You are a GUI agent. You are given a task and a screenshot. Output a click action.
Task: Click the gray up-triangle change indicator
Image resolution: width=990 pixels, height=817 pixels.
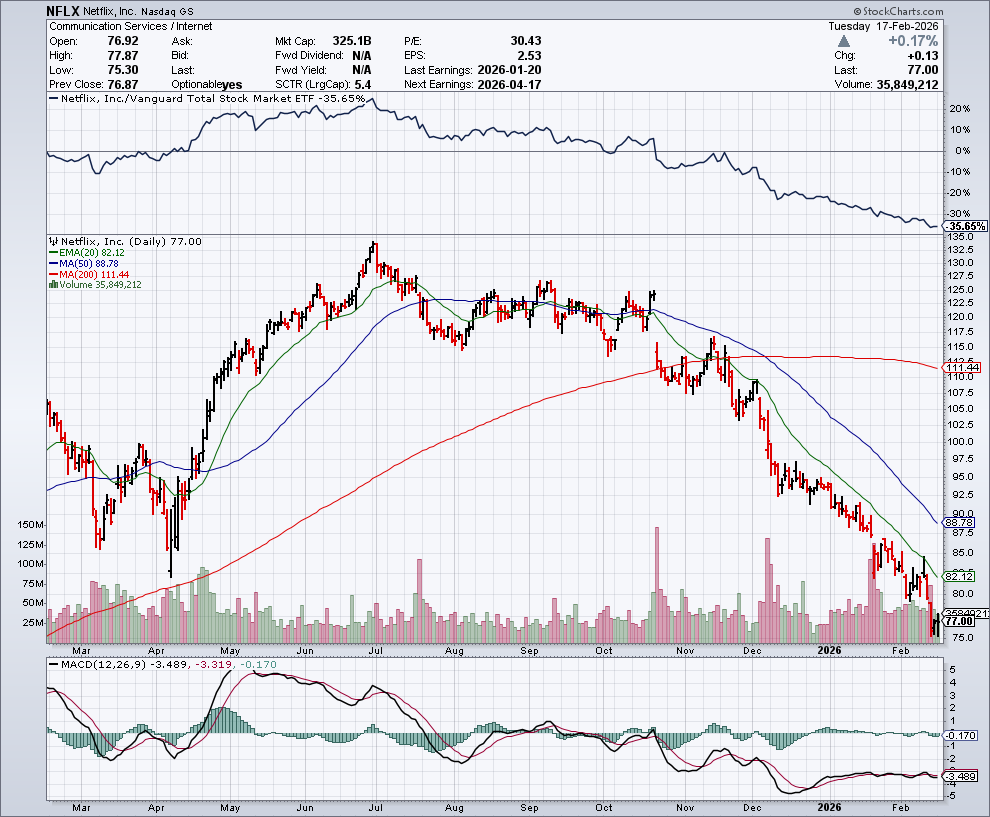tap(845, 41)
